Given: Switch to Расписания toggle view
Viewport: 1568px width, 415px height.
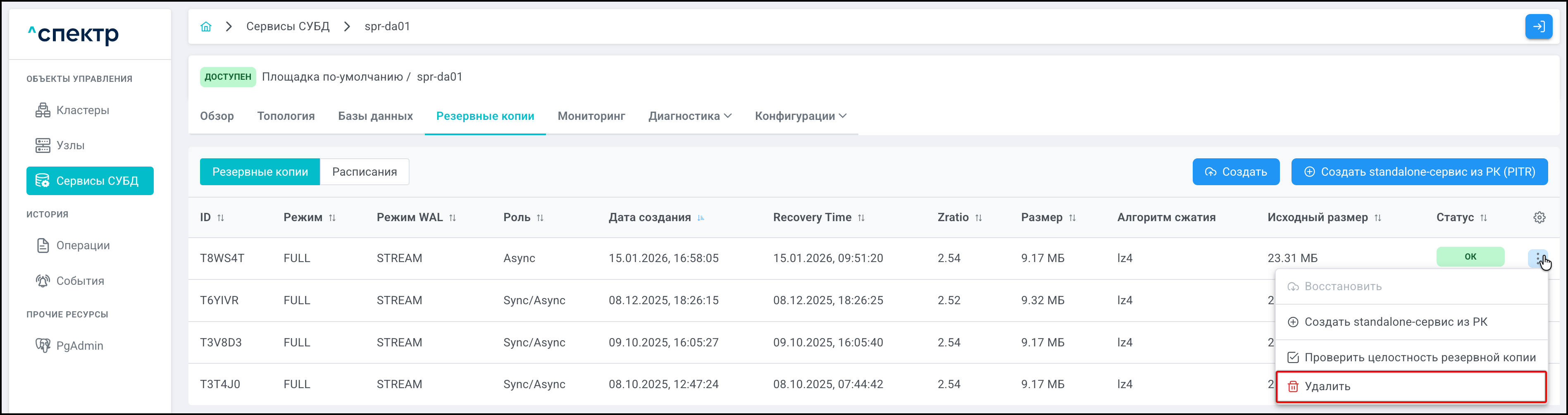Looking at the screenshot, I should tap(364, 172).
